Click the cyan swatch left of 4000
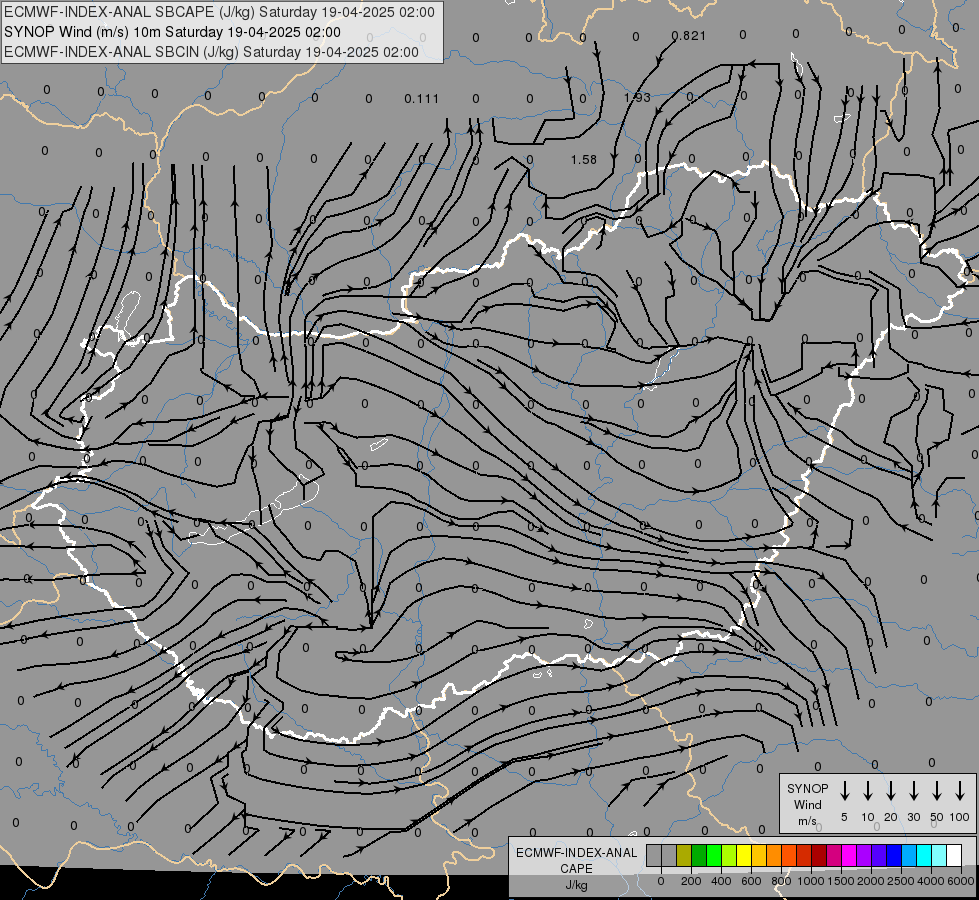This screenshot has width=979, height=900. (x=923, y=855)
